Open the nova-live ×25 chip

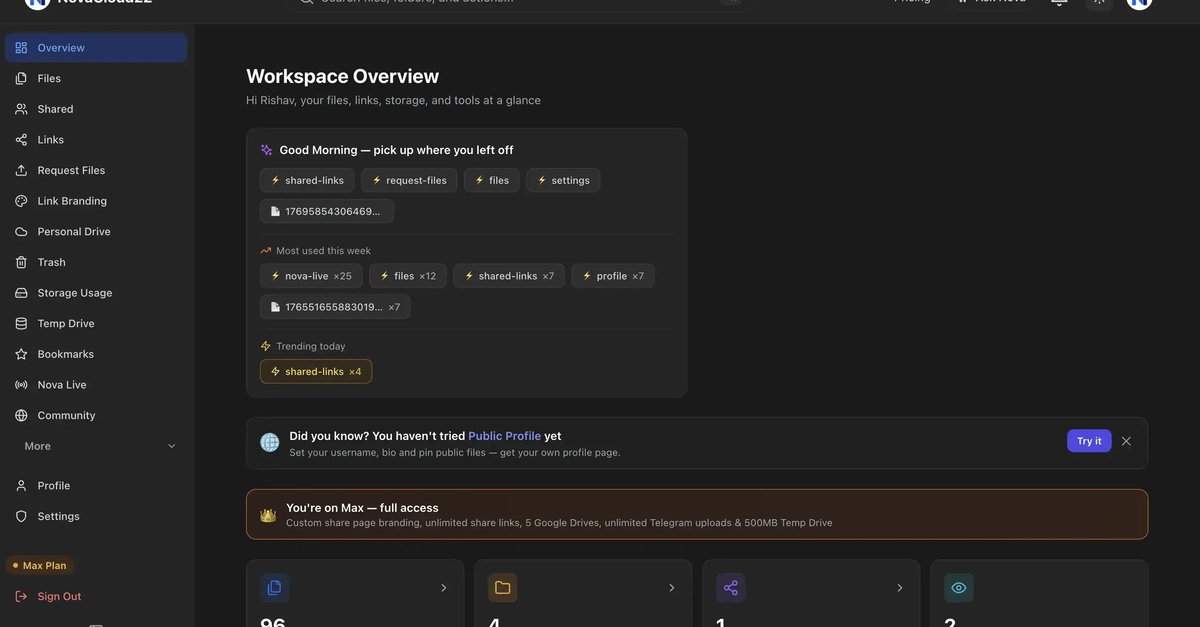311,276
